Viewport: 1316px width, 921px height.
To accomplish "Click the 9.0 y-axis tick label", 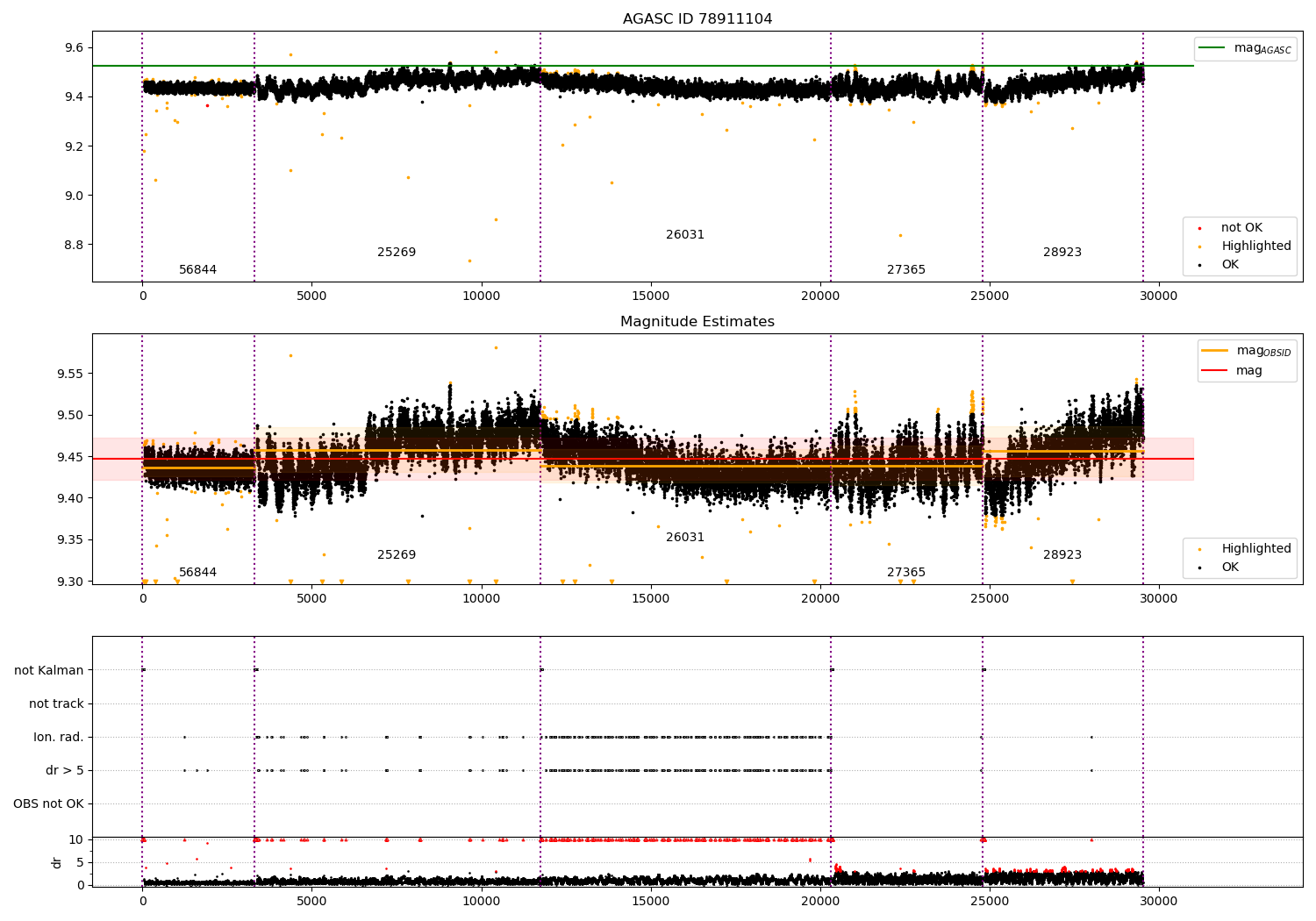I will click(74, 196).
